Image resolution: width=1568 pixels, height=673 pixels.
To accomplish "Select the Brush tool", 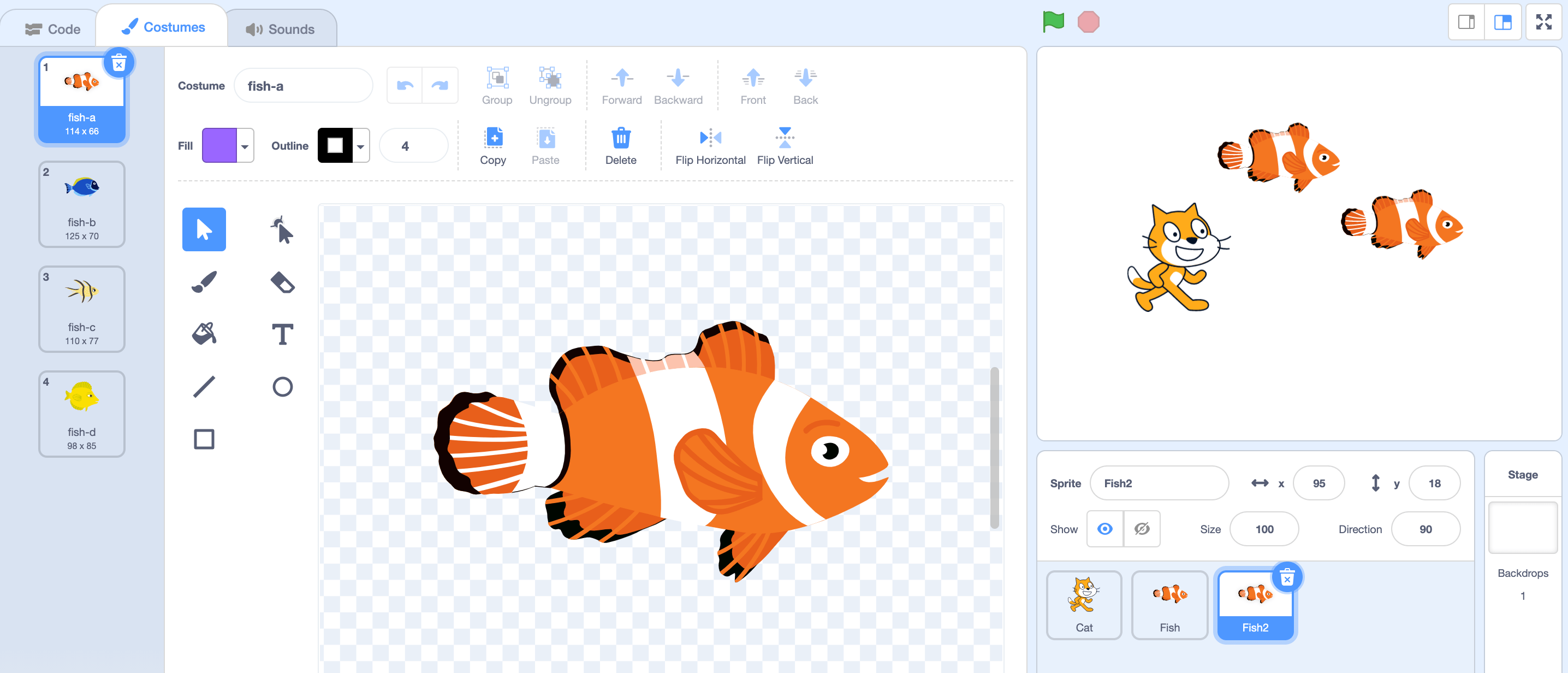I will click(x=204, y=281).
